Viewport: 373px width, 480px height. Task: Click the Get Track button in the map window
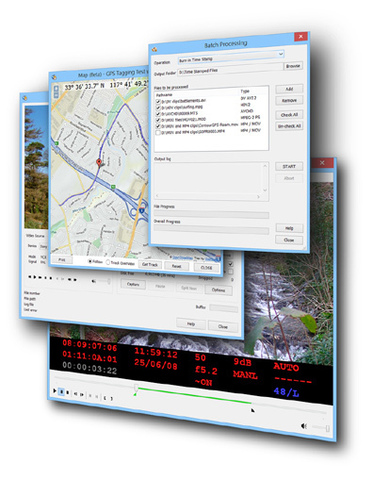pos(150,265)
